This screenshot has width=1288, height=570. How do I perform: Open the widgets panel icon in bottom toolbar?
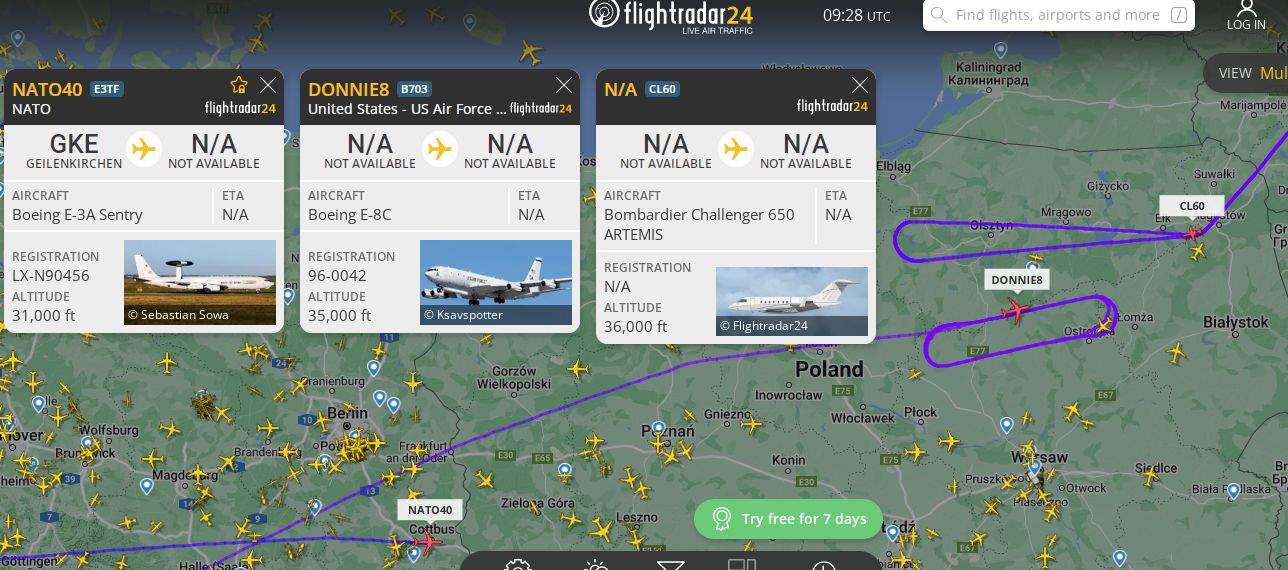tap(742, 564)
